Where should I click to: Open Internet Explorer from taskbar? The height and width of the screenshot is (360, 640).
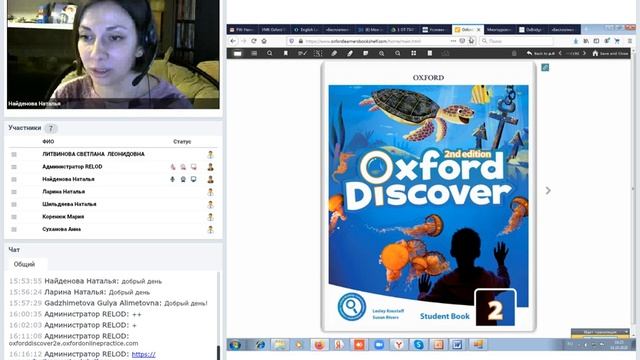(260, 345)
